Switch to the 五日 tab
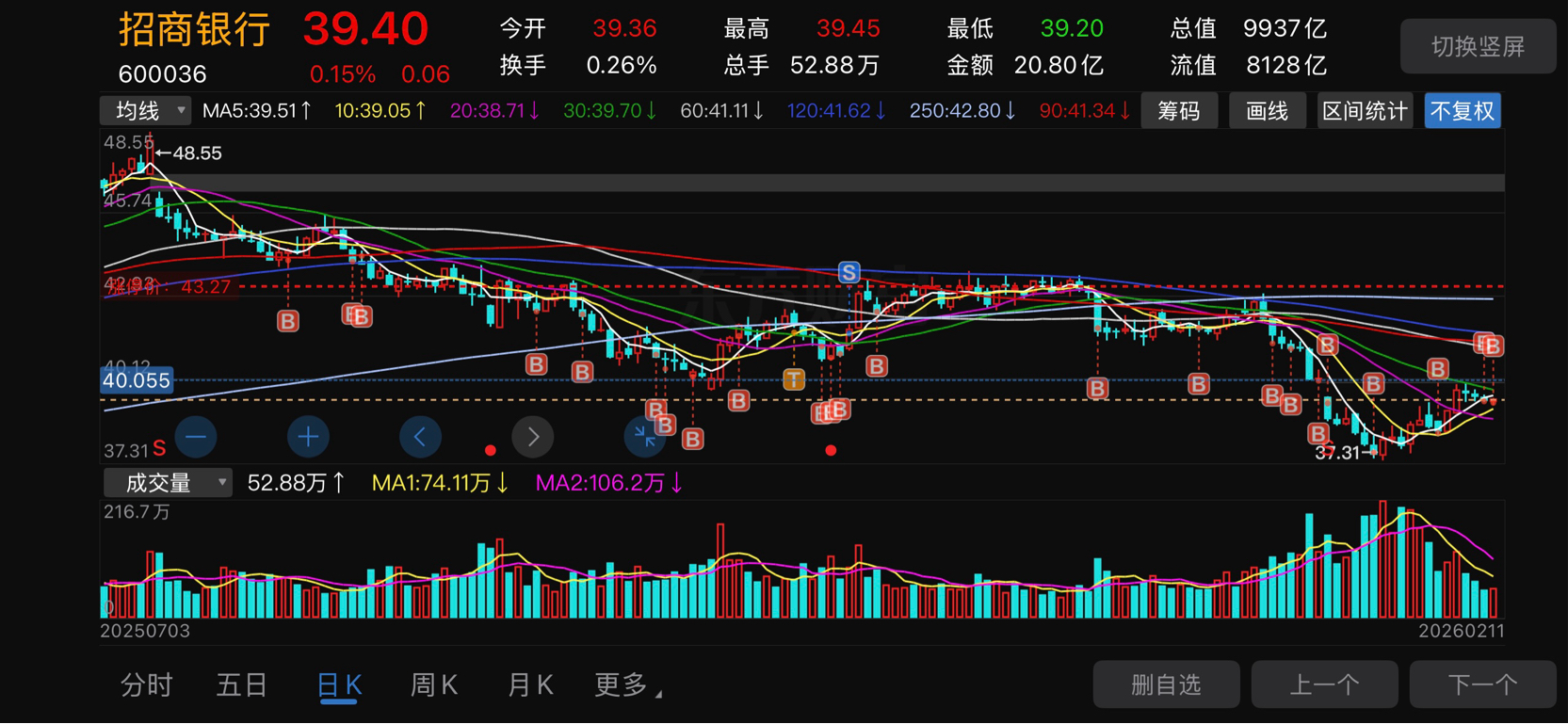Image resolution: width=1568 pixels, height=724 pixels. (243, 685)
